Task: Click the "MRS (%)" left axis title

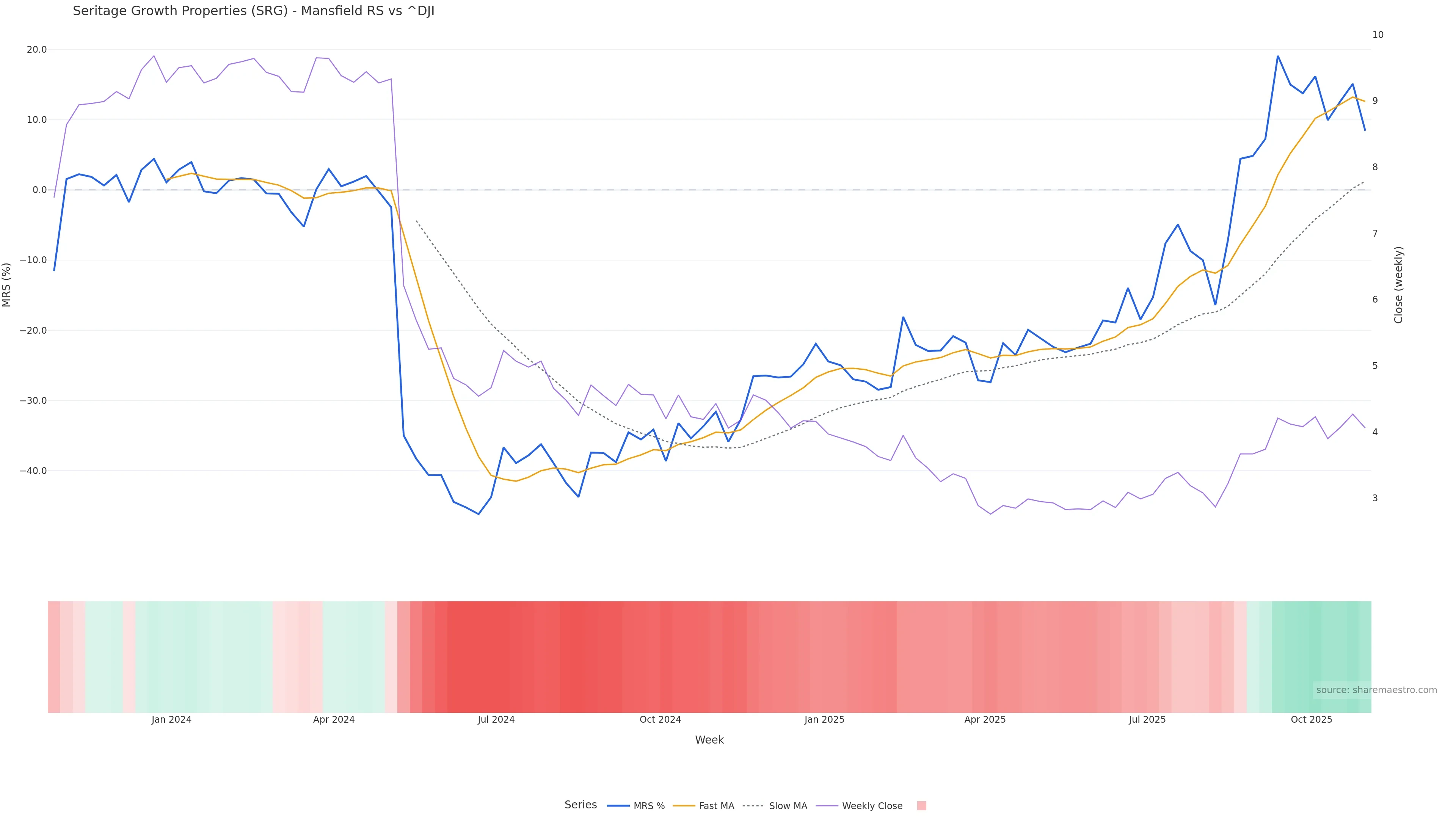Action: 7,285
